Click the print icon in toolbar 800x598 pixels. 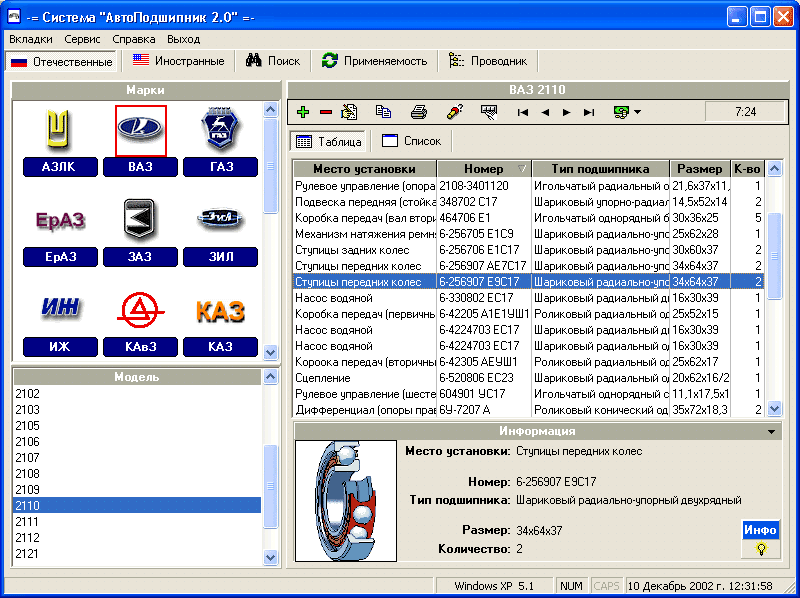click(x=418, y=112)
